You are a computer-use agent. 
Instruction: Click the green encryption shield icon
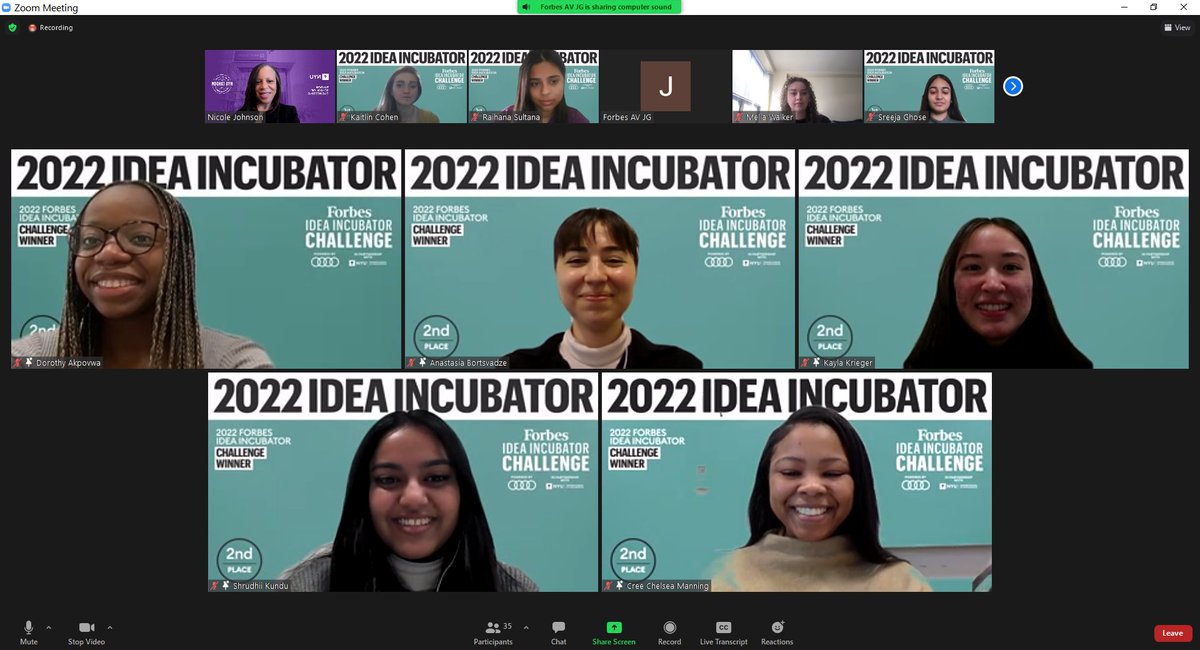[12, 28]
